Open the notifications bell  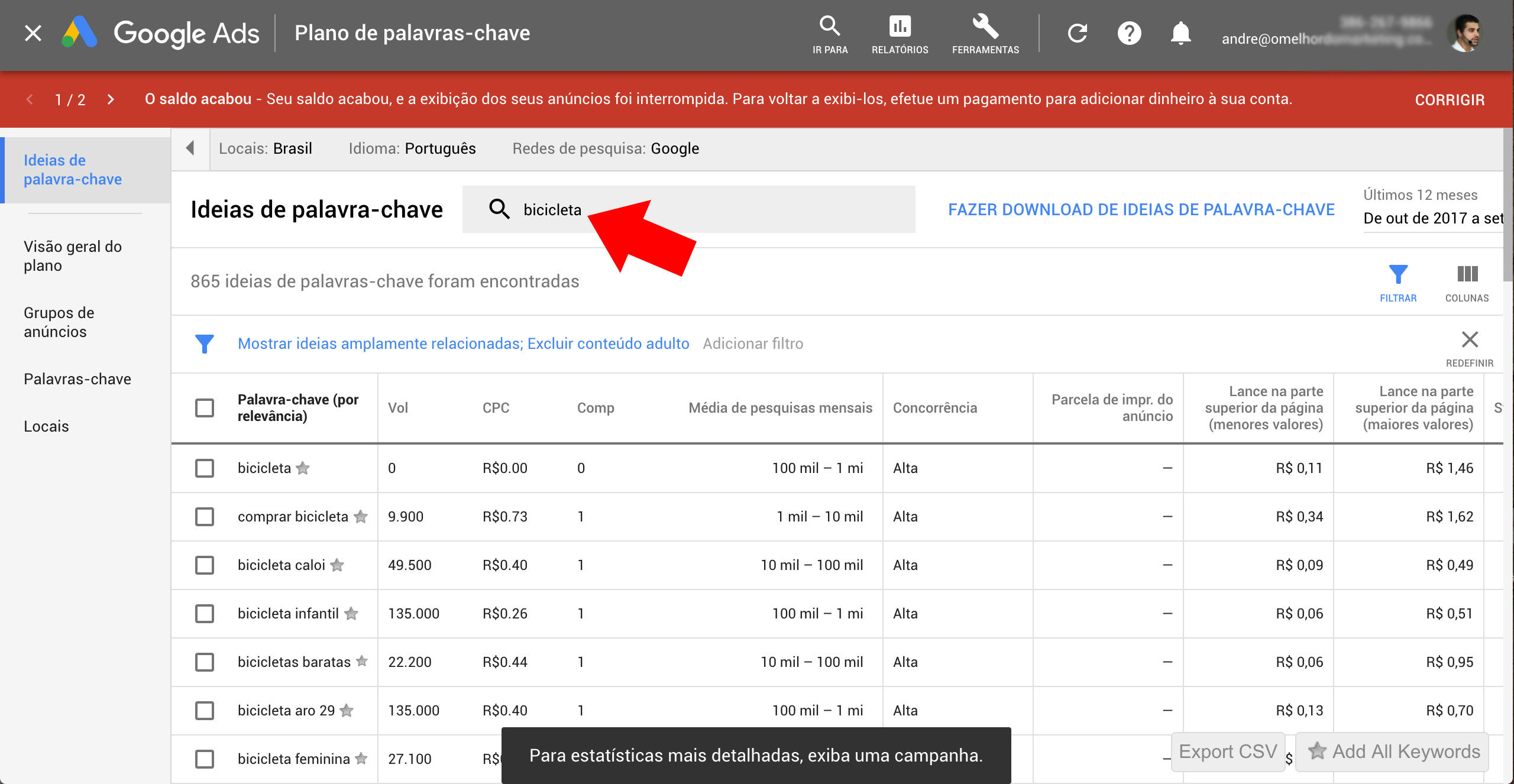click(x=1180, y=33)
